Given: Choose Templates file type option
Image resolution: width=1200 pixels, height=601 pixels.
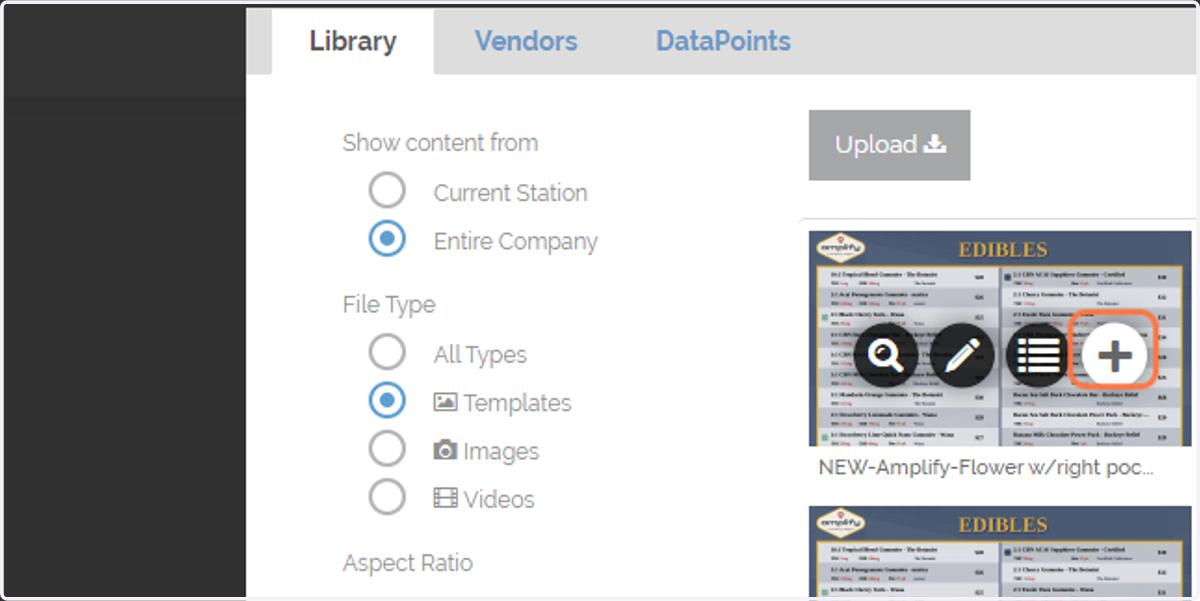Looking at the screenshot, I should tap(387, 401).
